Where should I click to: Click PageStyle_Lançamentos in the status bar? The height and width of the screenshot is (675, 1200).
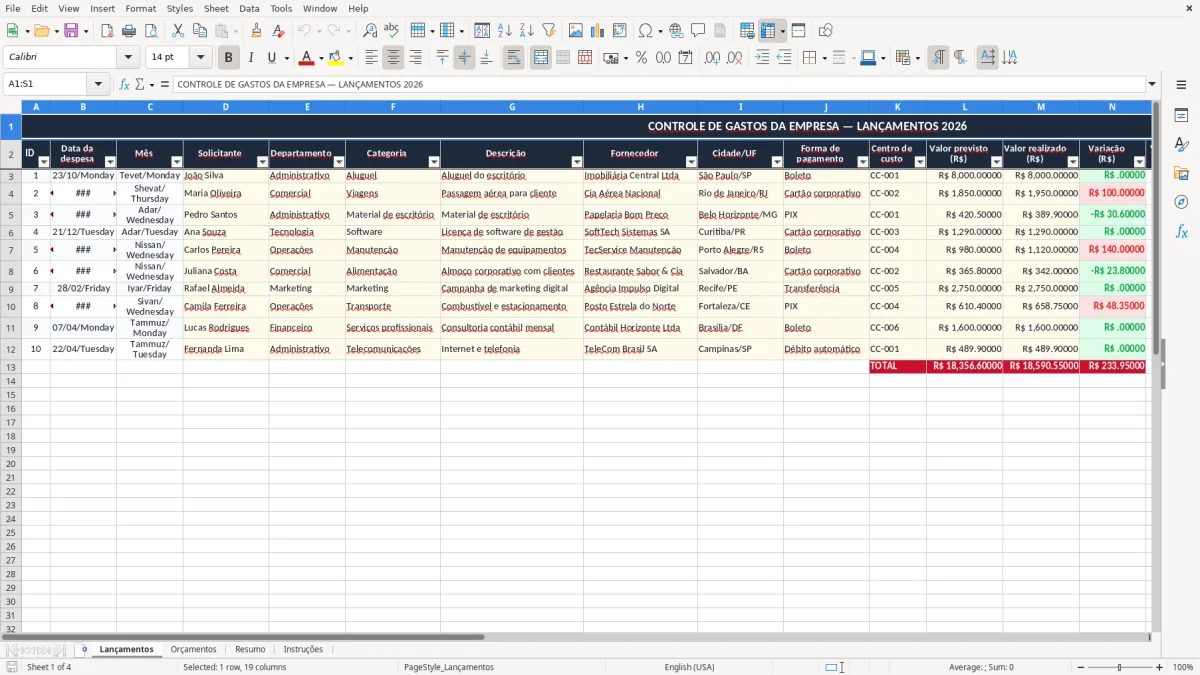coord(449,667)
